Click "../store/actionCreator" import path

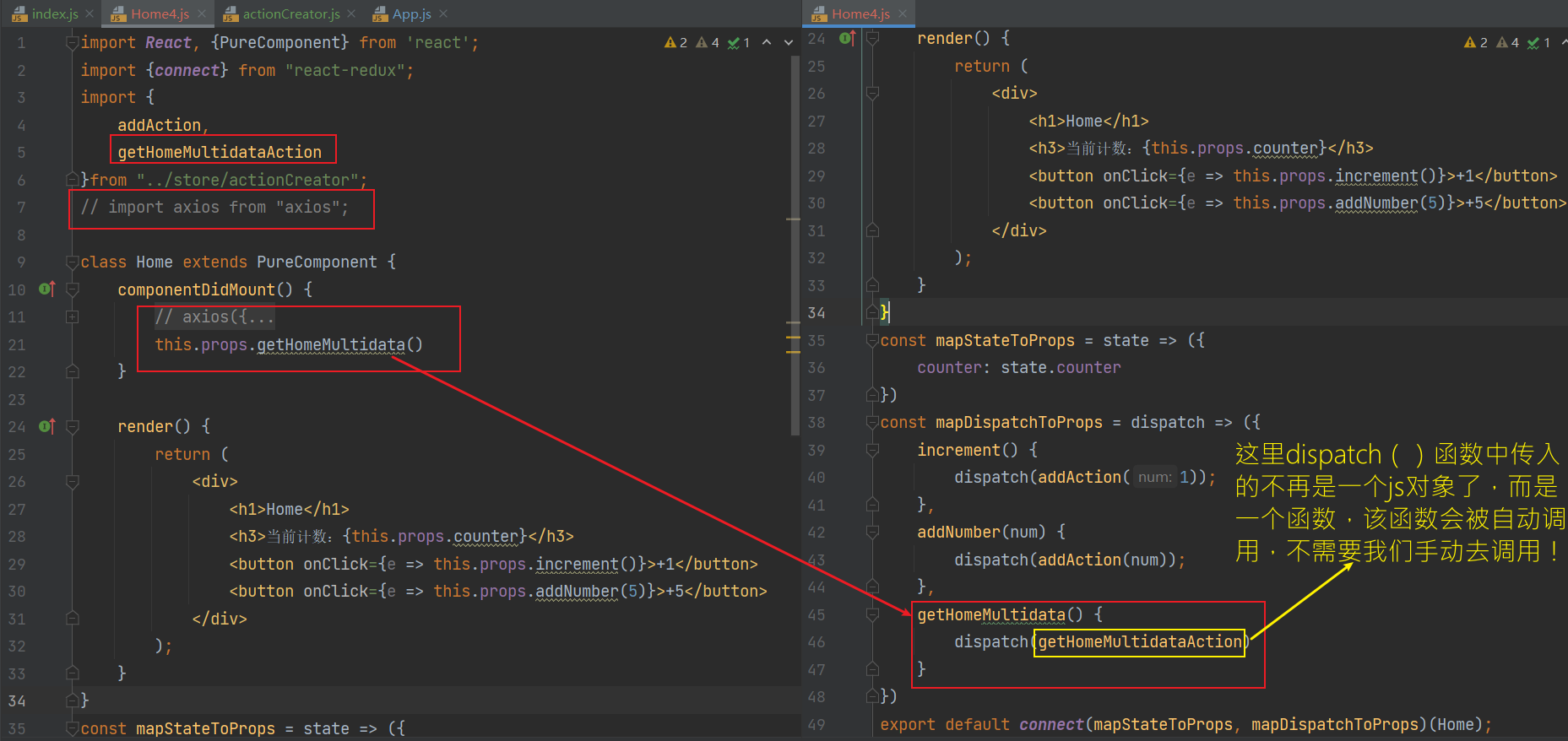[248, 180]
